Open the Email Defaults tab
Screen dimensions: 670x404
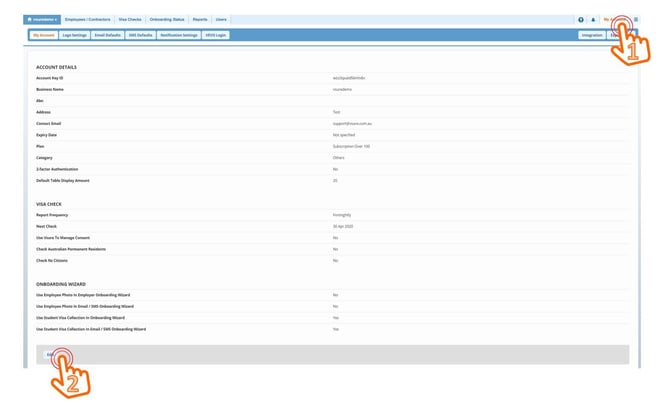tap(107, 35)
